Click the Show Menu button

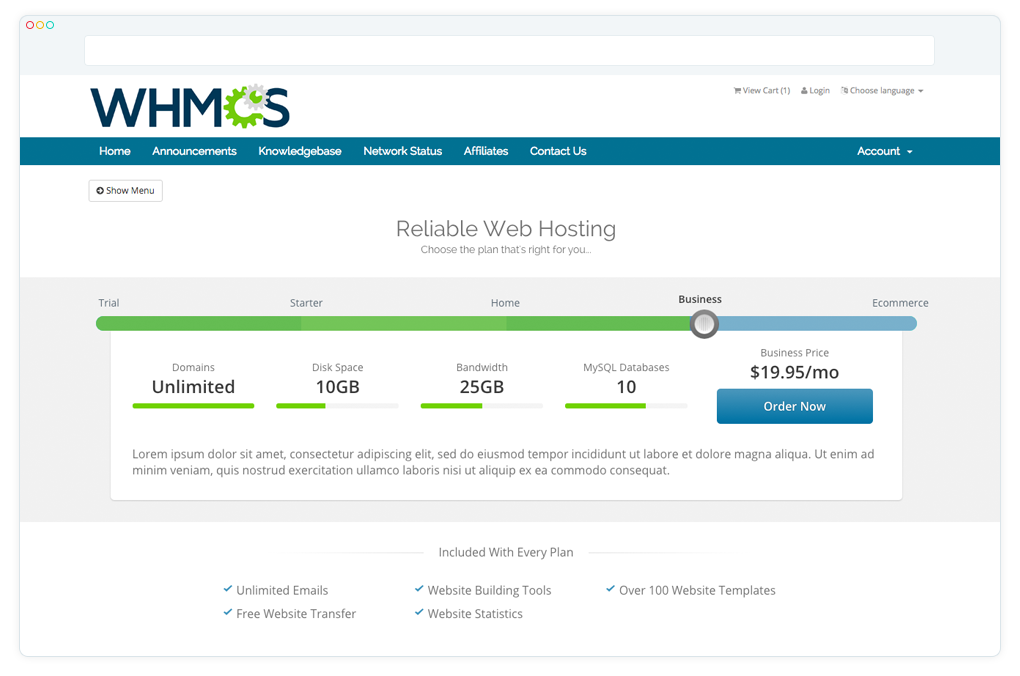point(126,191)
